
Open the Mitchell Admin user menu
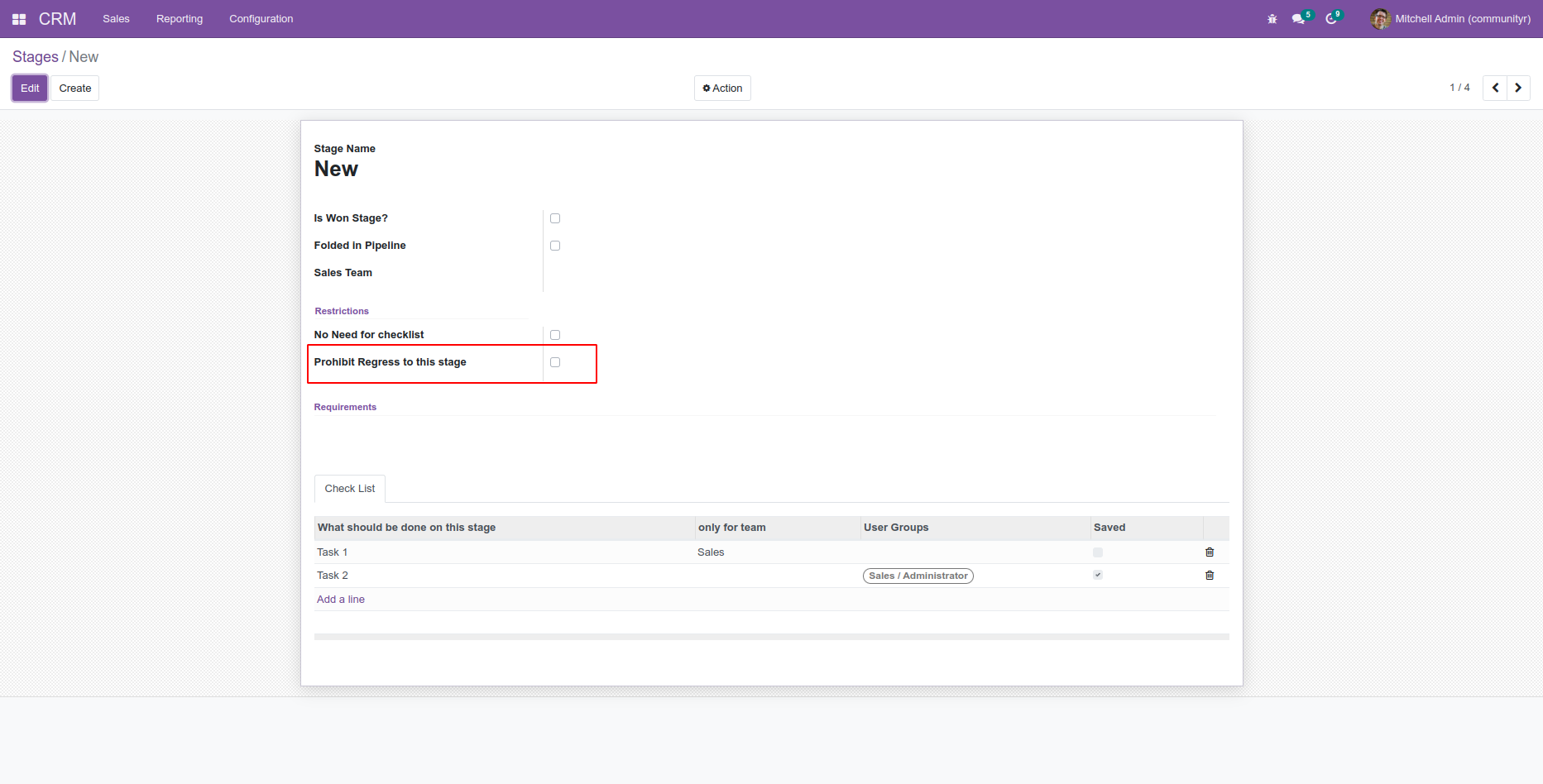[x=1450, y=19]
